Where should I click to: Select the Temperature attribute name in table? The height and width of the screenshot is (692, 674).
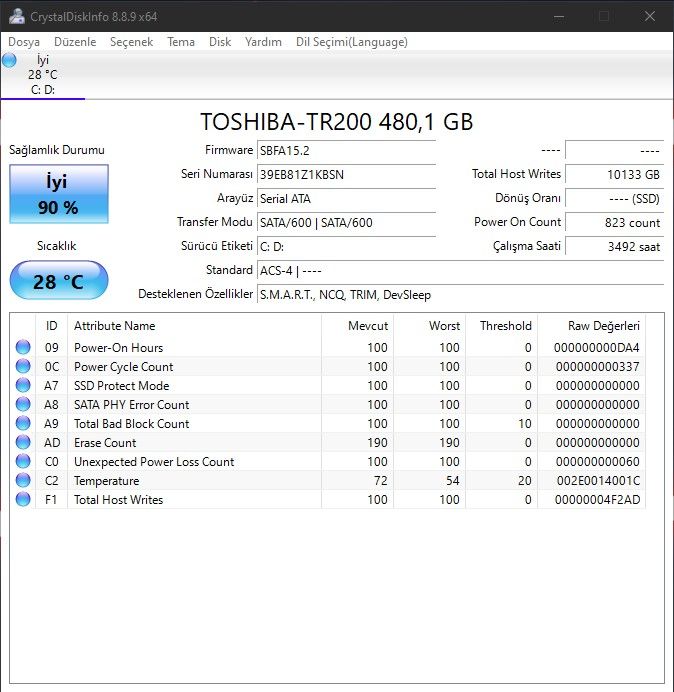106,481
